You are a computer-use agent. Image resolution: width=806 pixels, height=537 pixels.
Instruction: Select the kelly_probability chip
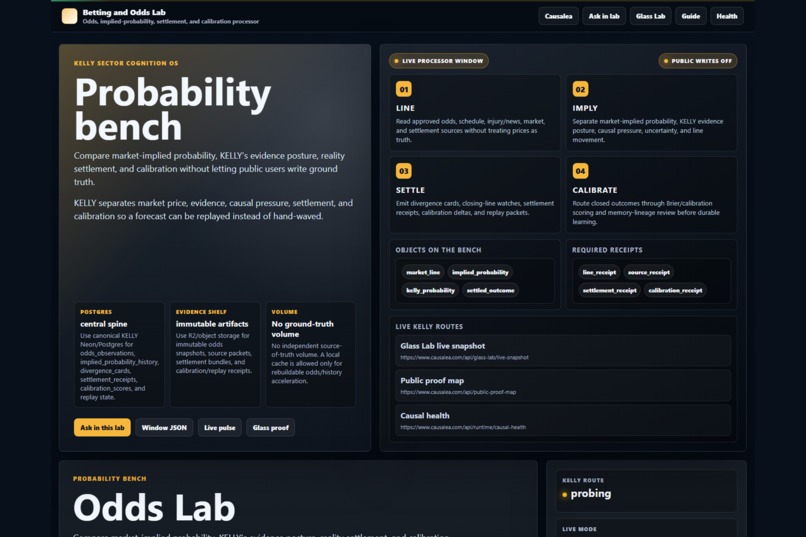click(x=430, y=290)
